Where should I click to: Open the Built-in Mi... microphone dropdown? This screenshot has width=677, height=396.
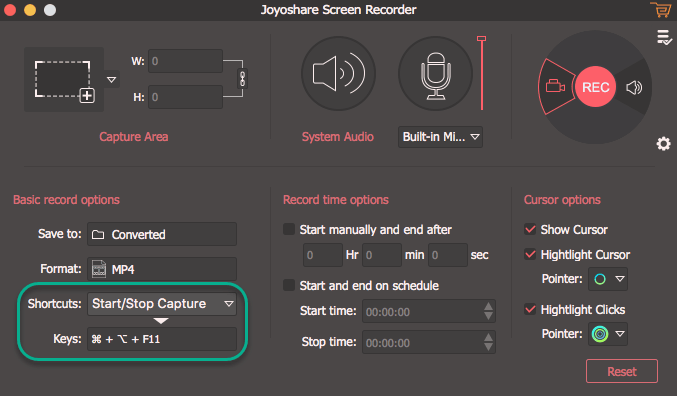coord(440,137)
